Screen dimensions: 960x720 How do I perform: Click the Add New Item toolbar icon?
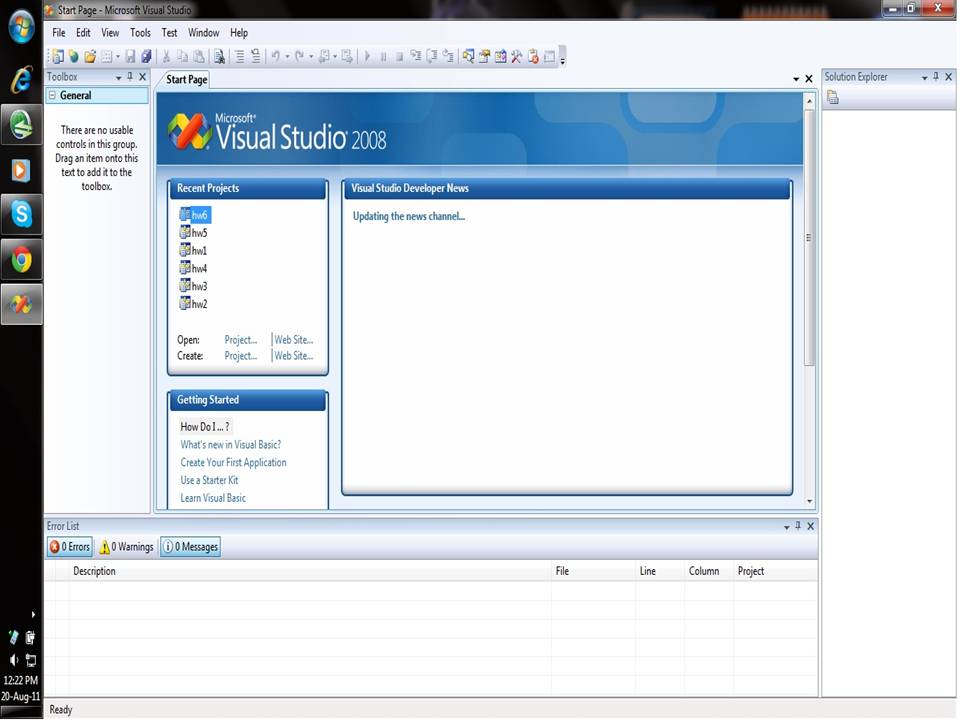pyautogui.click(x=107, y=56)
